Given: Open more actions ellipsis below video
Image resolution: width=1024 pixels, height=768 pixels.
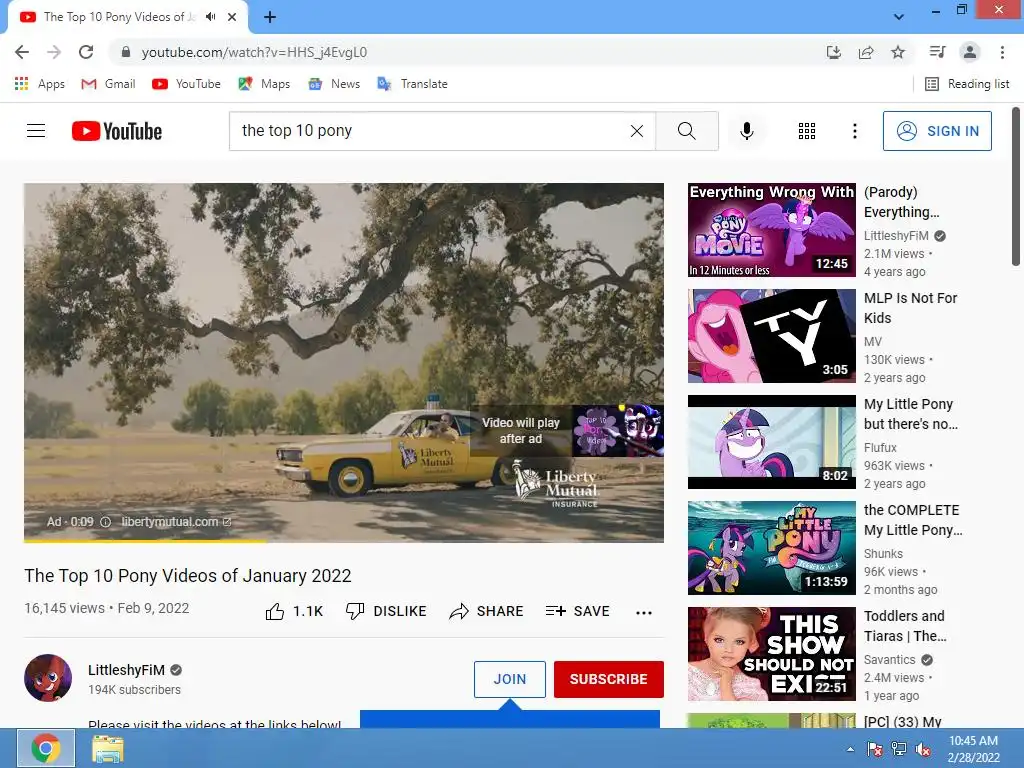Looking at the screenshot, I should pos(644,612).
